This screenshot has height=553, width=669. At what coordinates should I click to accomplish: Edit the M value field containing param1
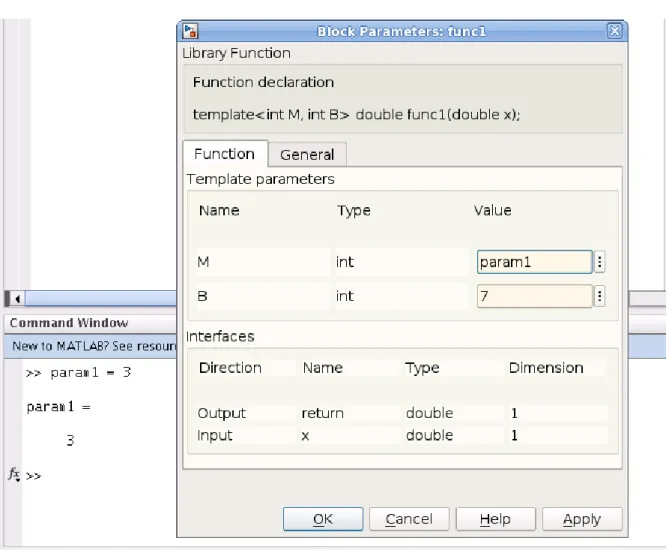pyautogui.click(x=535, y=262)
